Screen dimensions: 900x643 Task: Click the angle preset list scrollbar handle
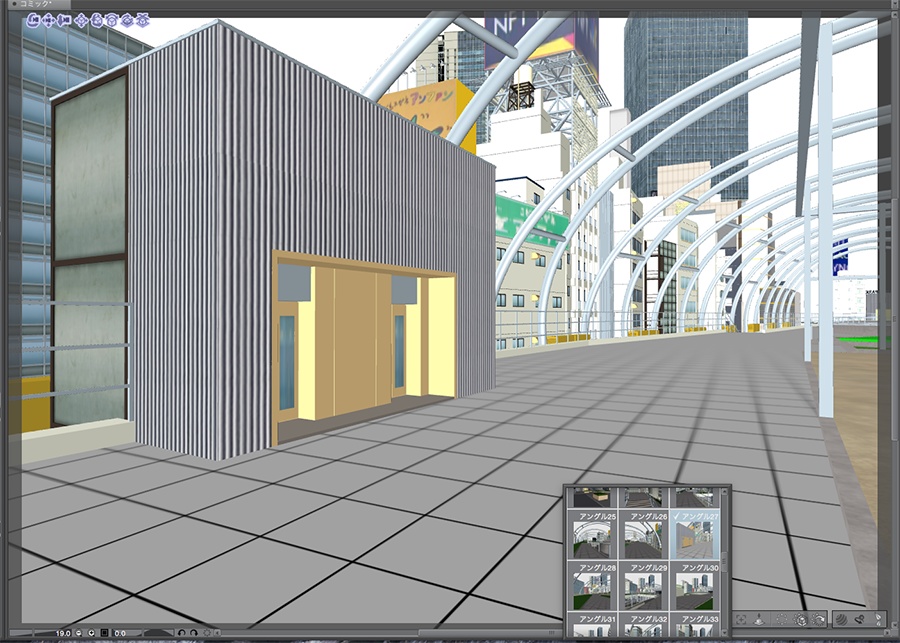point(724,561)
